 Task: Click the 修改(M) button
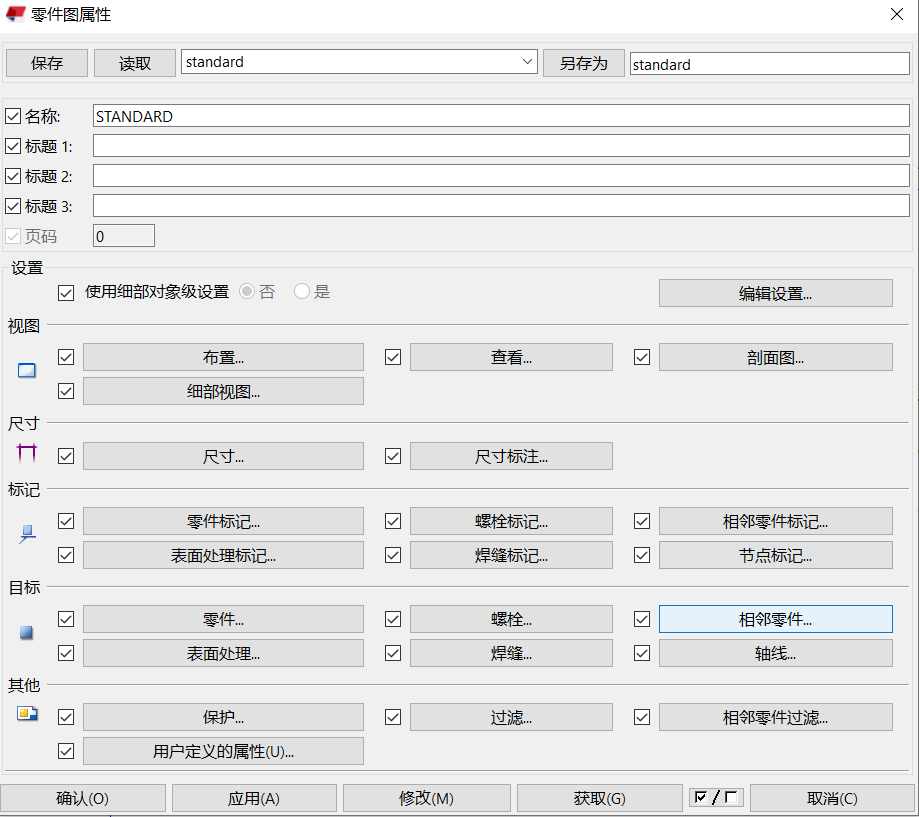click(426, 798)
